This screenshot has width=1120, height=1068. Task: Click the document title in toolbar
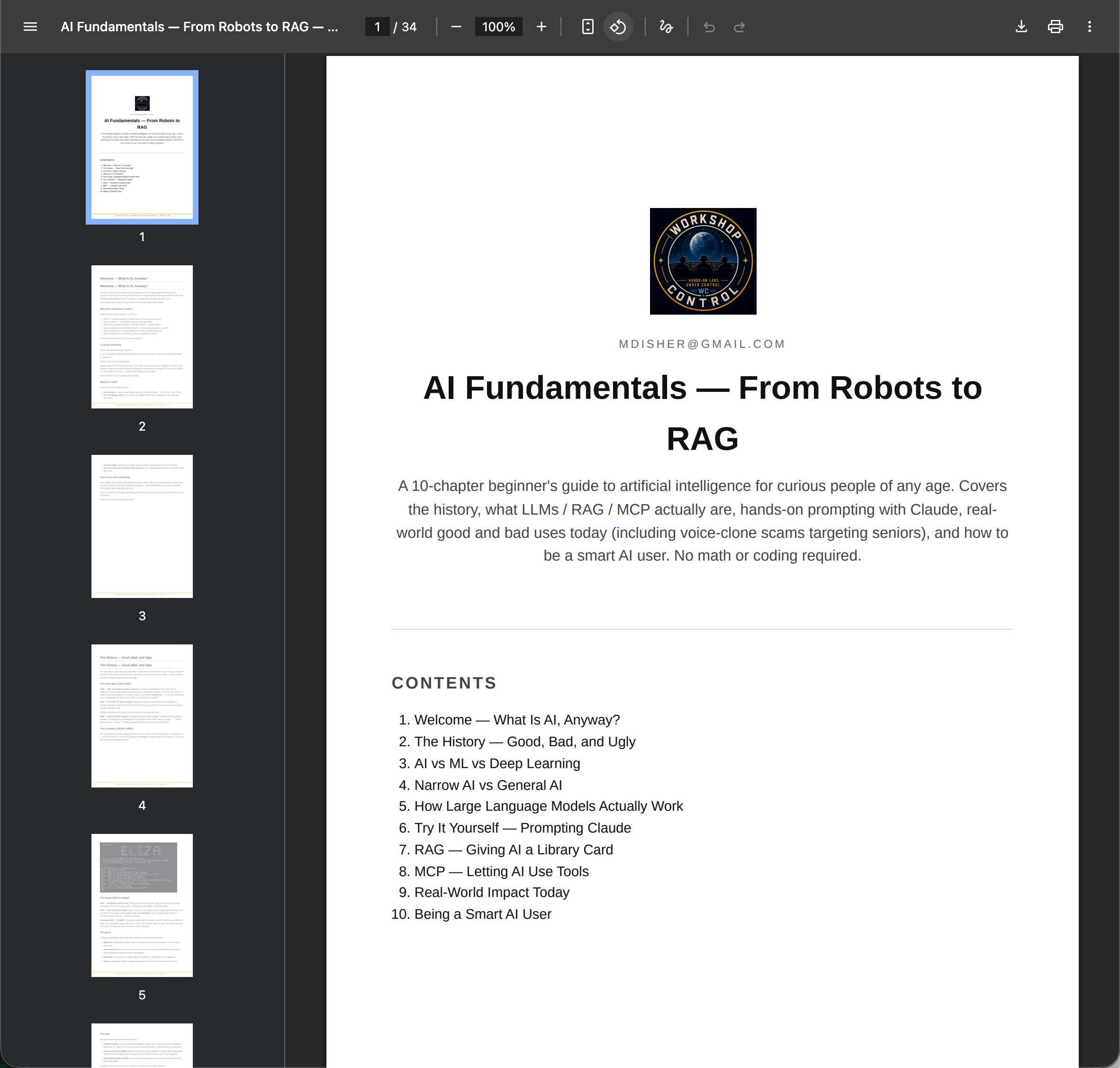(x=199, y=27)
